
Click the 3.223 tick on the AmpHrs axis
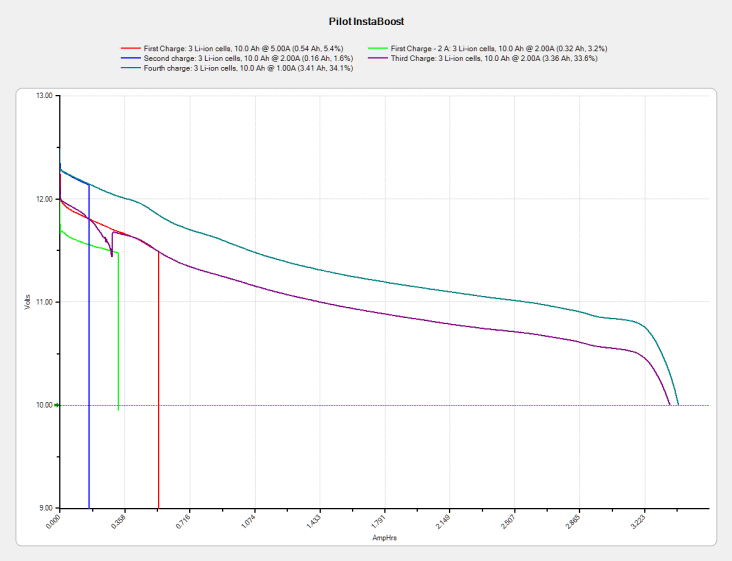[x=638, y=522]
